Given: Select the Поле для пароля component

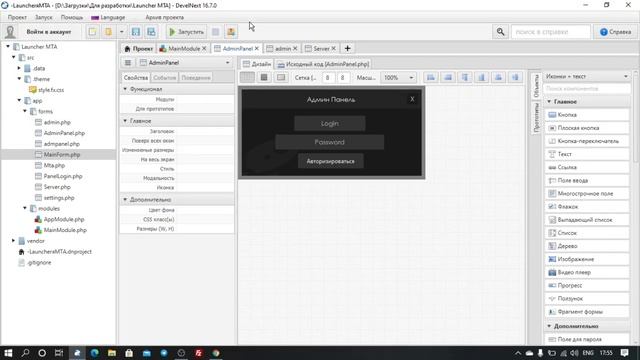Looking at the screenshot, I should coord(587,339).
